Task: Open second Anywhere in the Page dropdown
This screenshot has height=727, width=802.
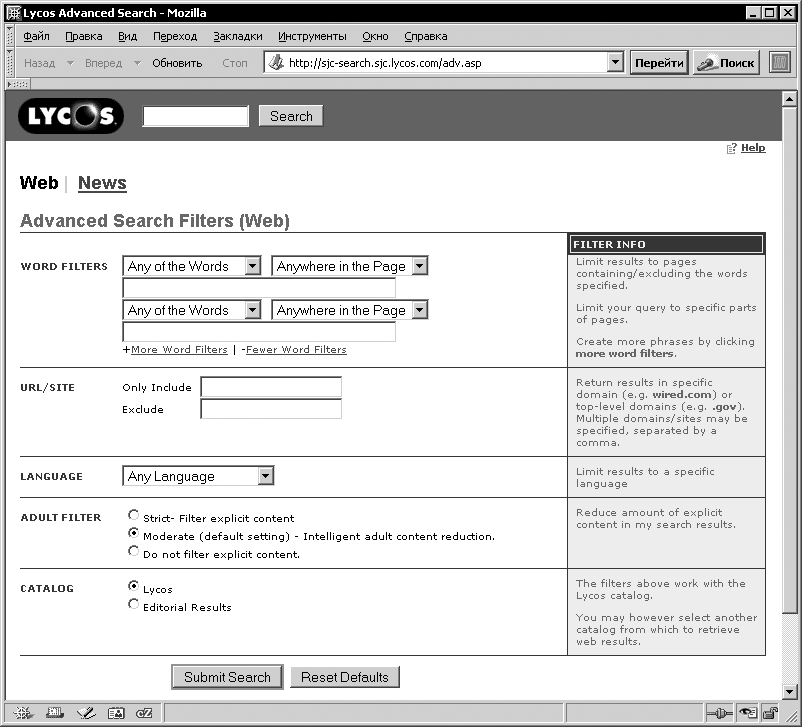Action: (x=349, y=310)
